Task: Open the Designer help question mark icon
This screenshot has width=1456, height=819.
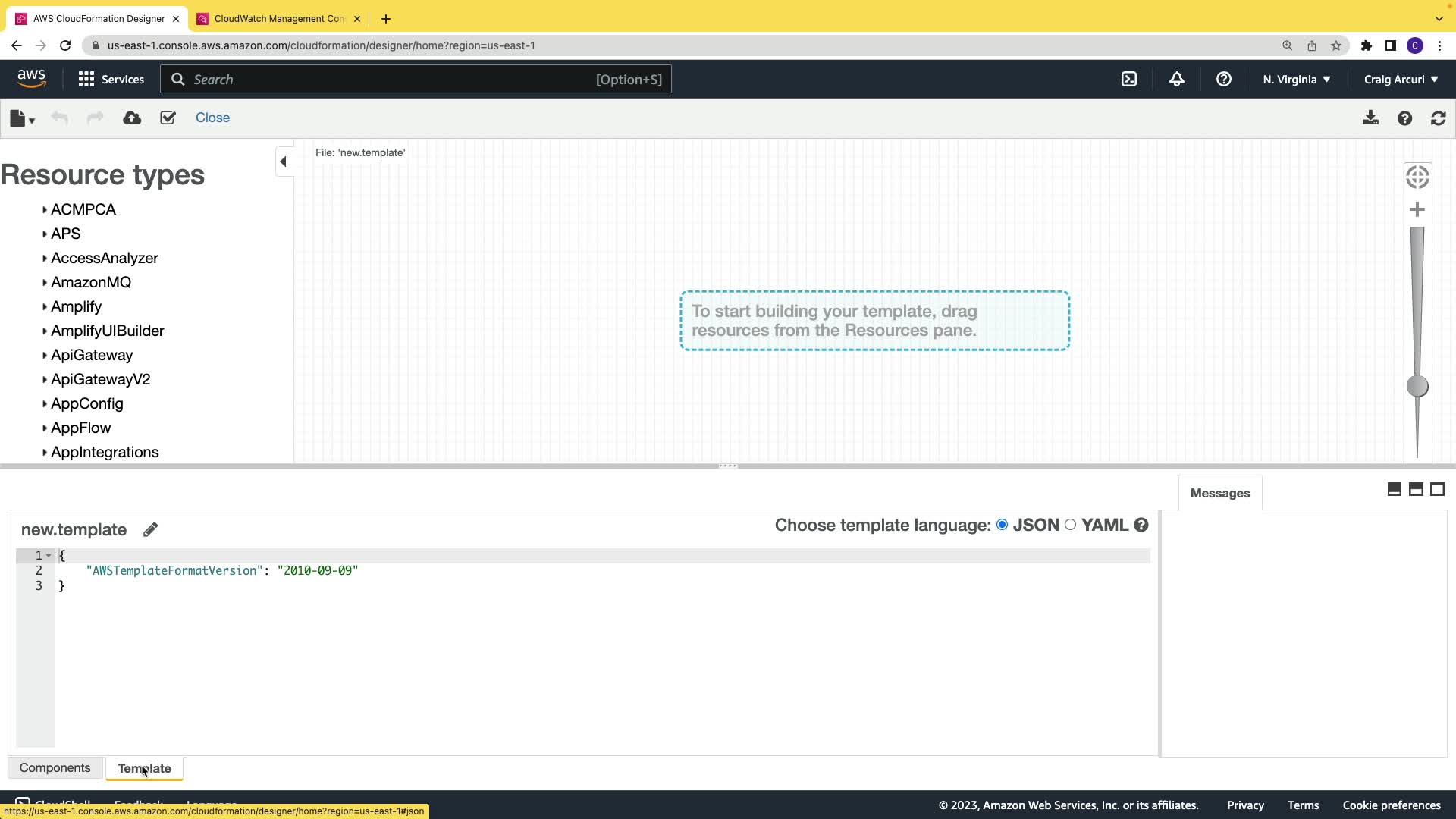Action: [1404, 118]
